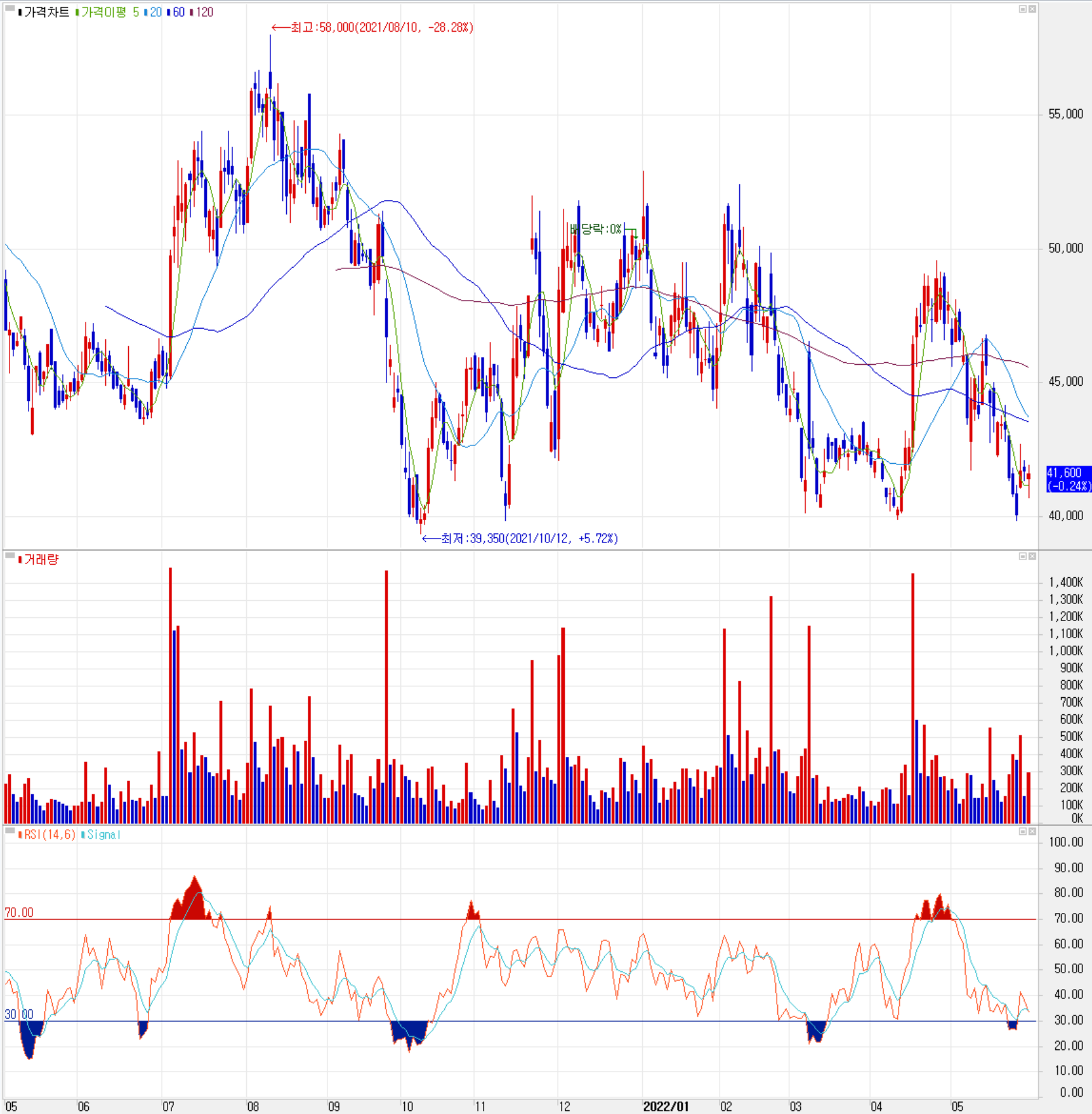Click the 2022/01 date axis label
Image resolution: width=1092 pixels, height=1114 pixels.
click(x=666, y=1106)
